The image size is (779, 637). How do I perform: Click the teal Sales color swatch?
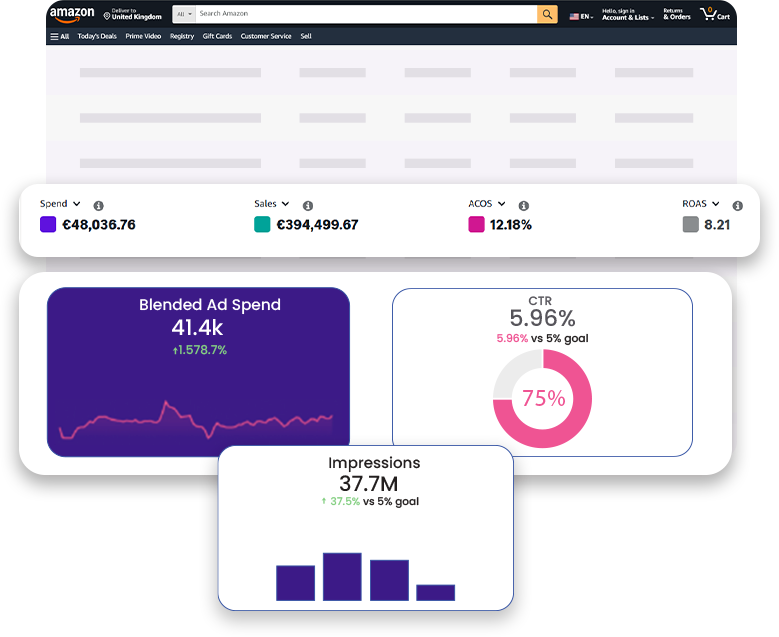pos(262,225)
